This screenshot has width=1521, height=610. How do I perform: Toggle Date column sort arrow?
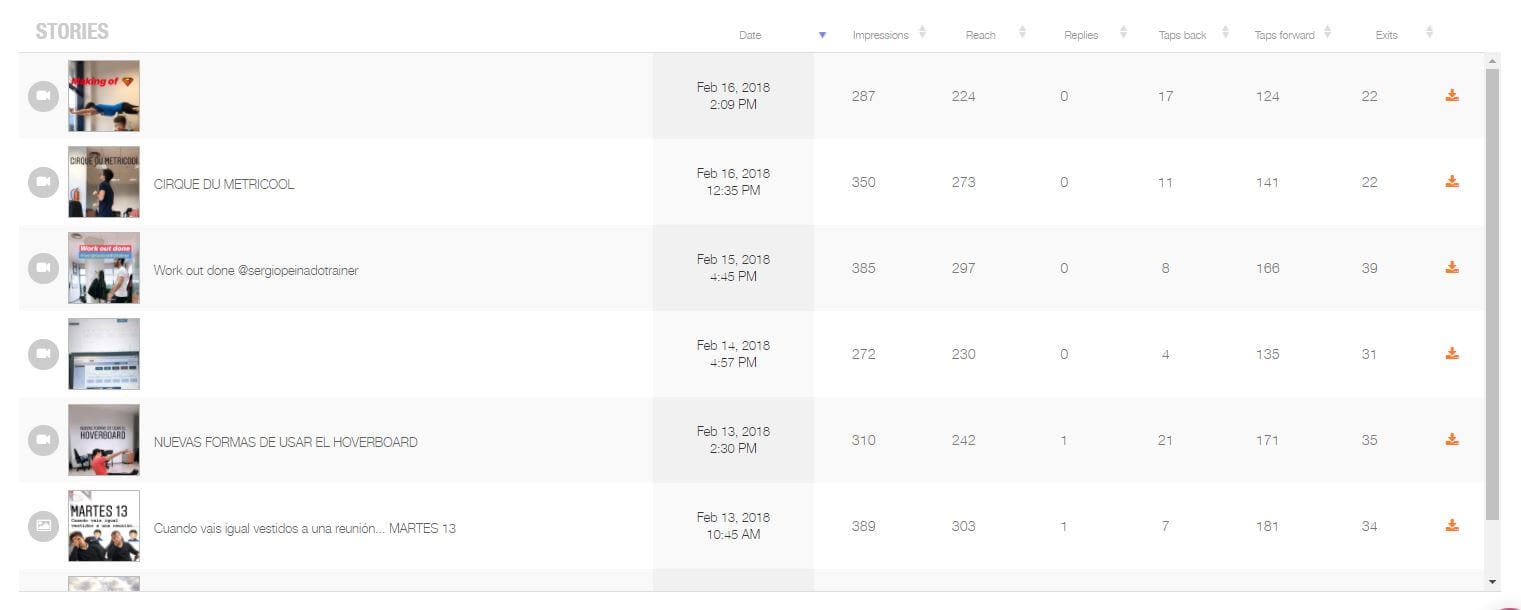(x=822, y=35)
